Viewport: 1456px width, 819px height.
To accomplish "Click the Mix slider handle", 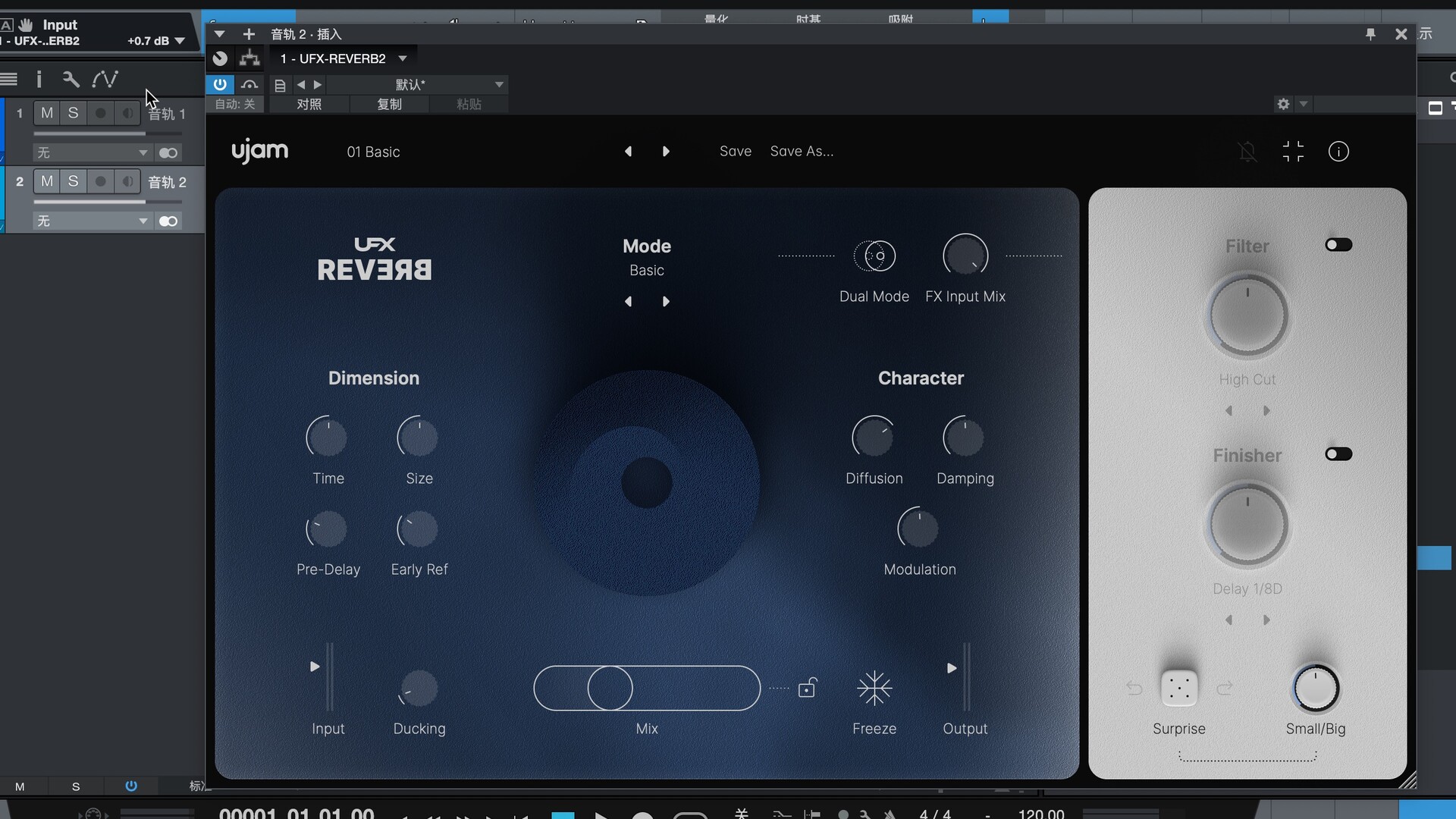I will pyautogui.click(x=610, y=688).
